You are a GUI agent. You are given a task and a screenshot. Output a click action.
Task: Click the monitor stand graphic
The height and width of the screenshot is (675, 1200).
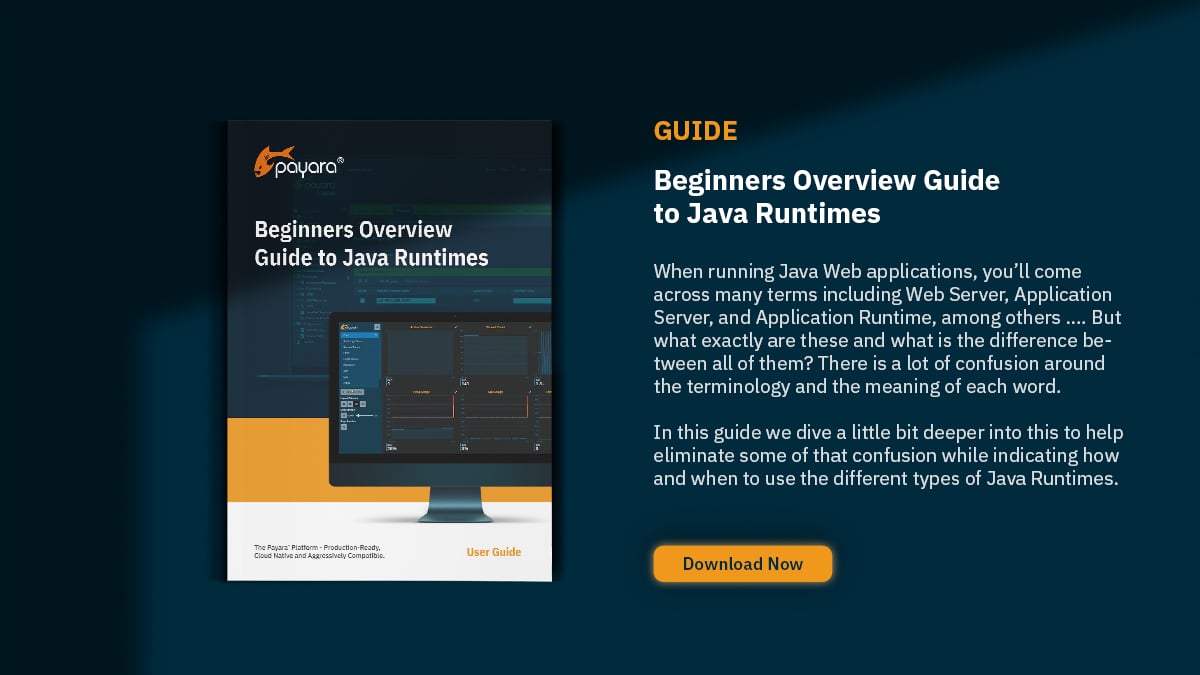click(x=456, y=506)
